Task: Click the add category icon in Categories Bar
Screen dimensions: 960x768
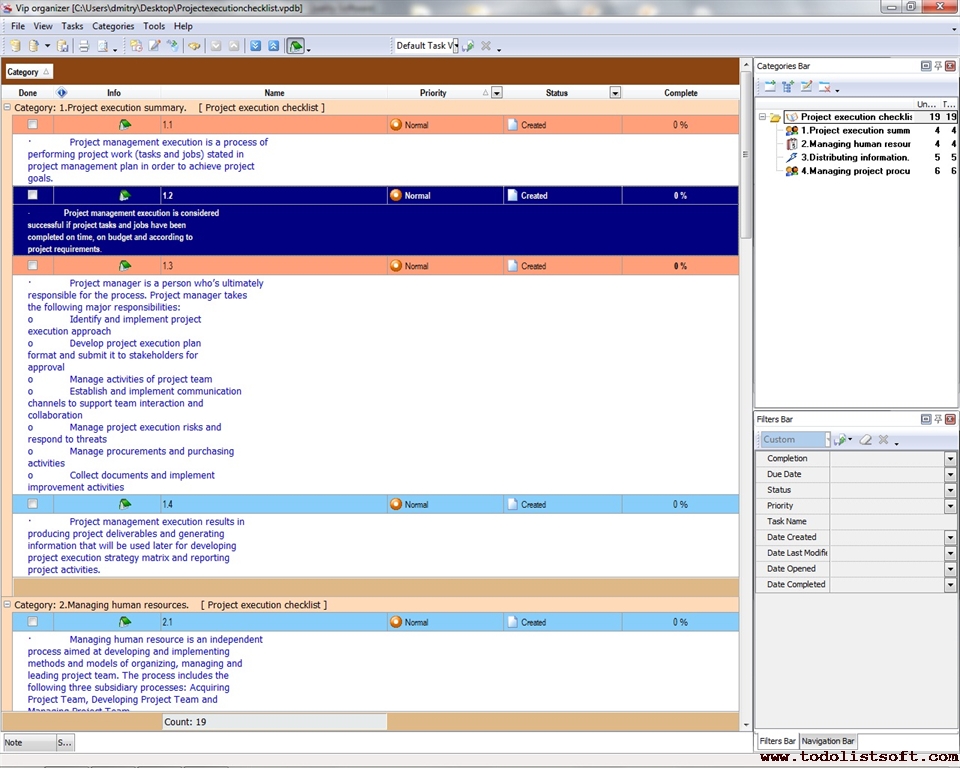Action: point(770,88)
